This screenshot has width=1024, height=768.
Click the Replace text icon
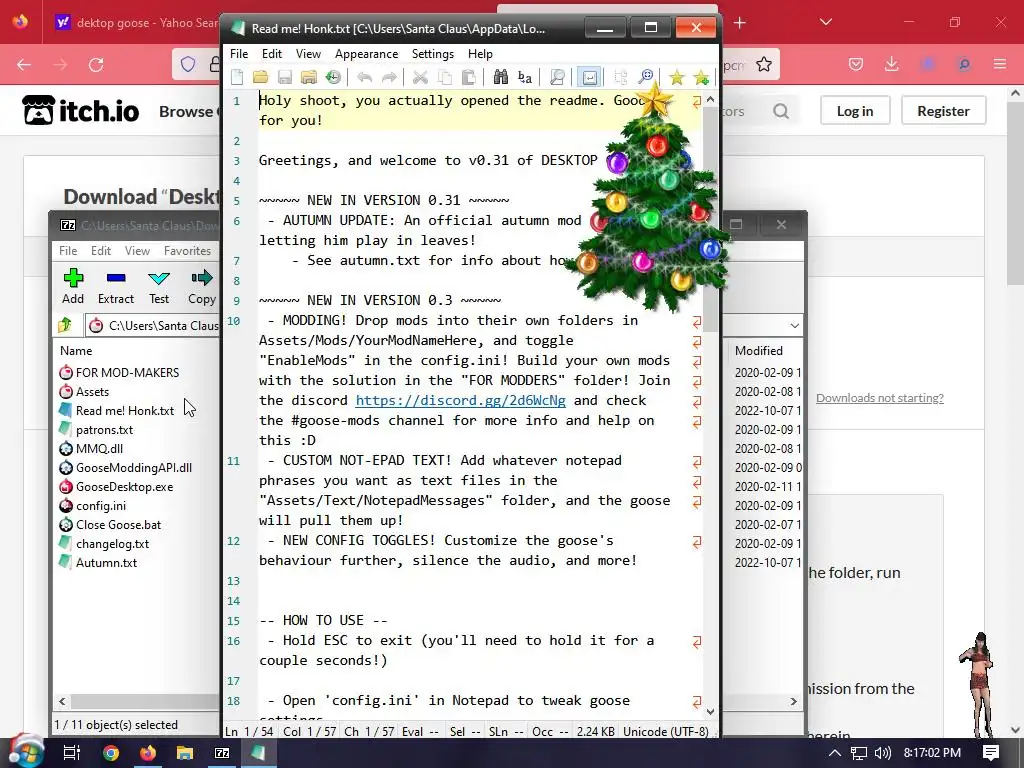[524, 78]
